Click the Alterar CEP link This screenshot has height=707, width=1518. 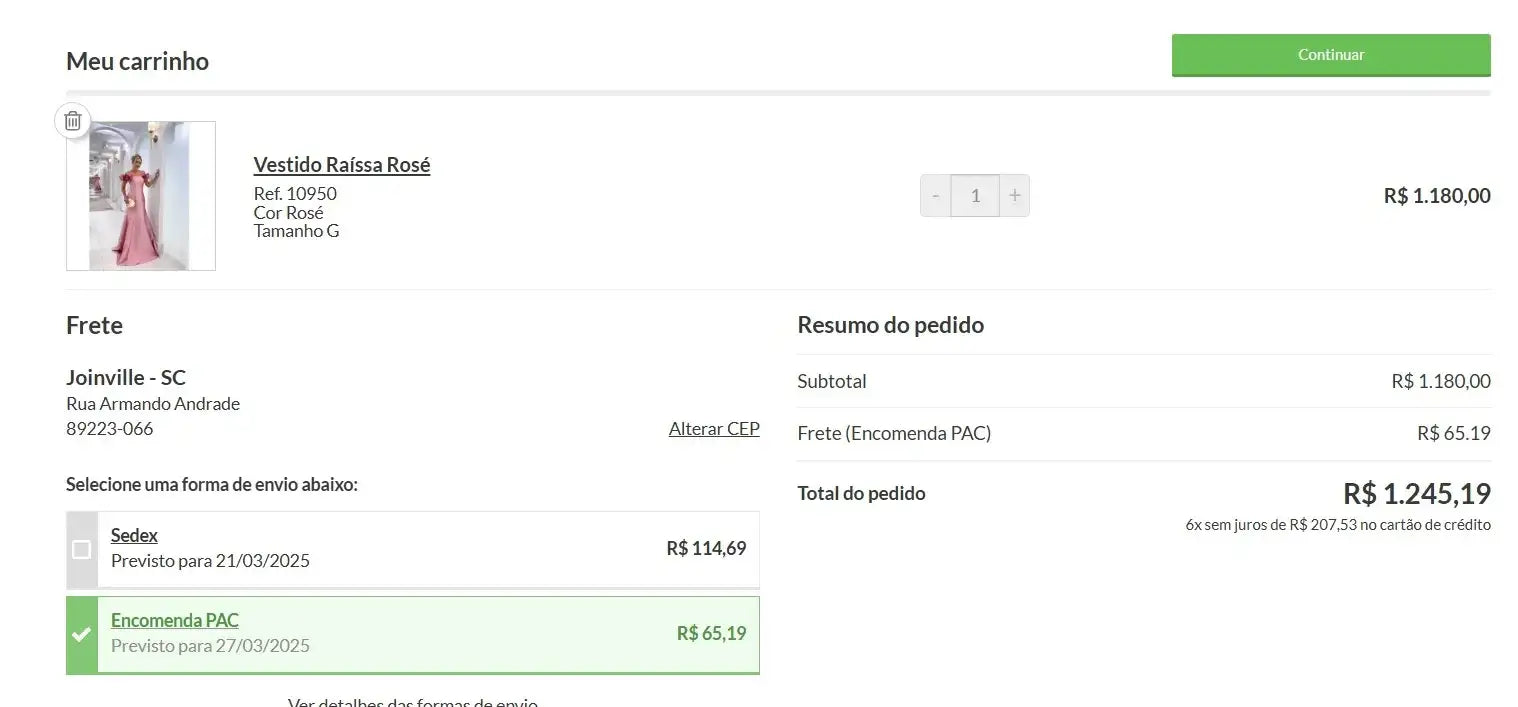coord(714,429)
